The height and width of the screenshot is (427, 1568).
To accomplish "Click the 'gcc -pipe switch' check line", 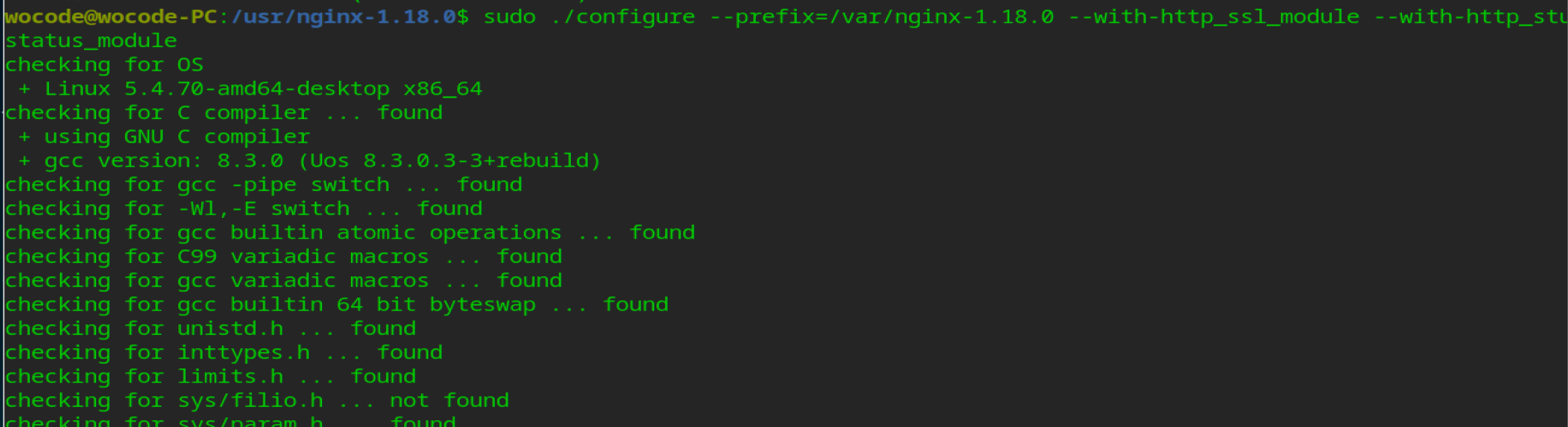I will tap(264, 185).
